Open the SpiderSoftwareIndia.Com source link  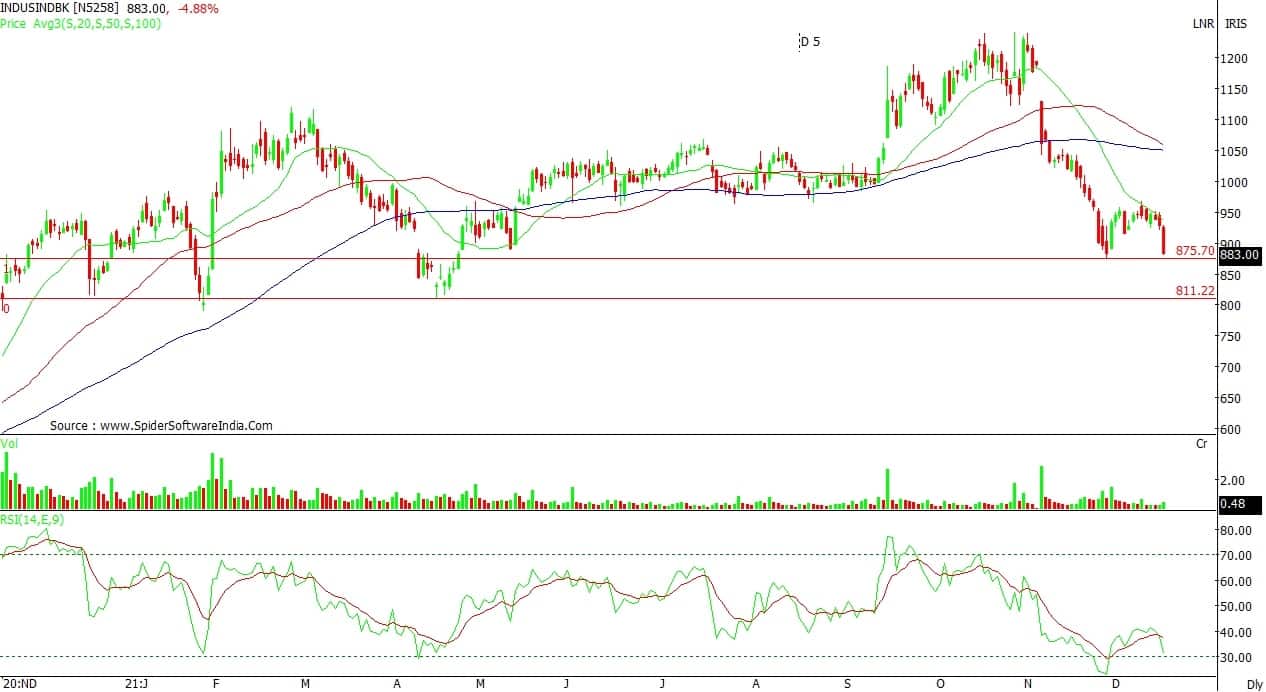[x=161, y=425]
